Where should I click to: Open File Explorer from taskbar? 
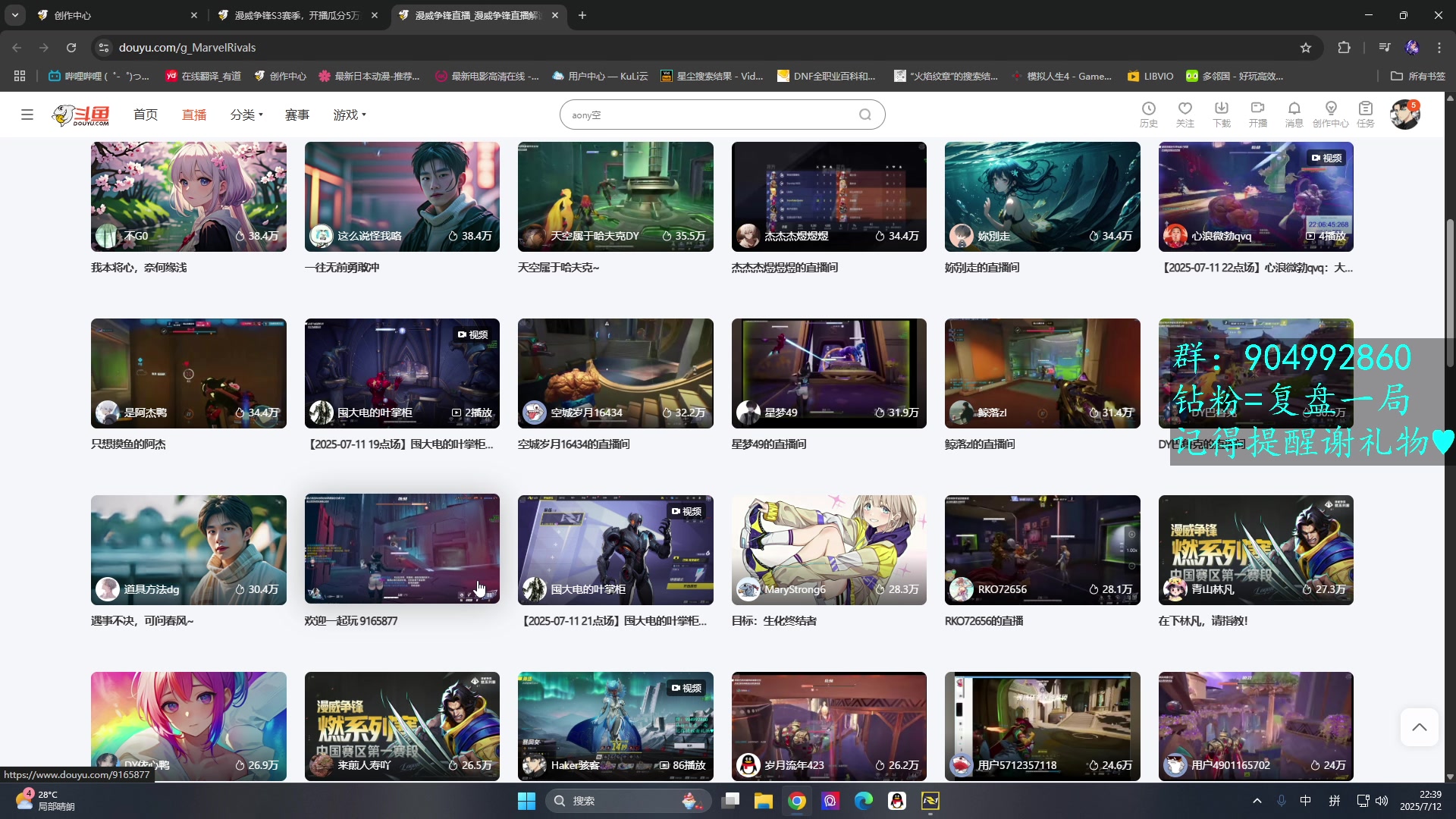tap(763, 801)
